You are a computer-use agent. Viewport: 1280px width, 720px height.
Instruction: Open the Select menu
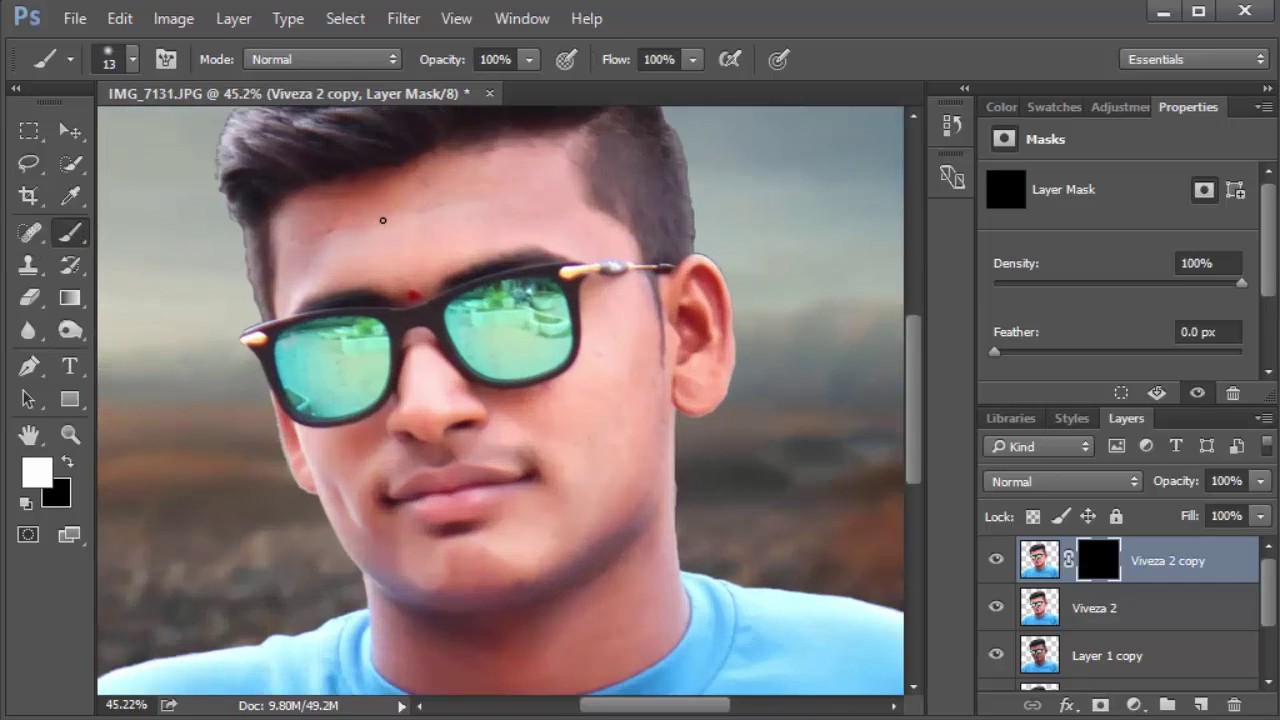pos(345,18)
